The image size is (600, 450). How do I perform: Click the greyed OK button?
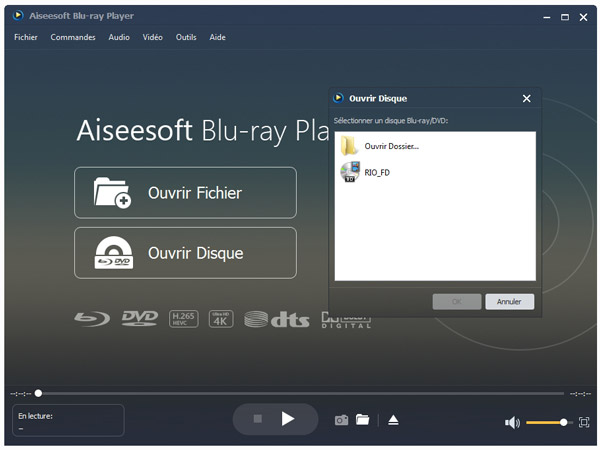457,302
